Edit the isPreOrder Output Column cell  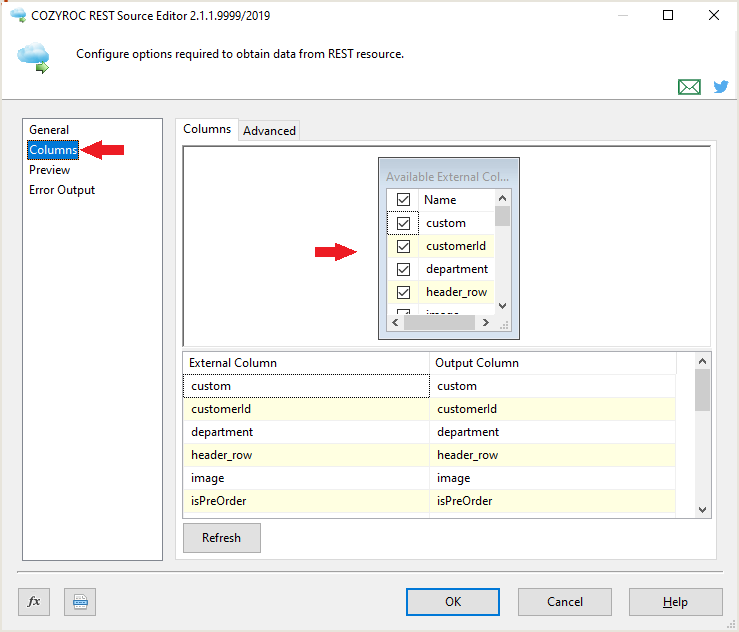(553, 501)
